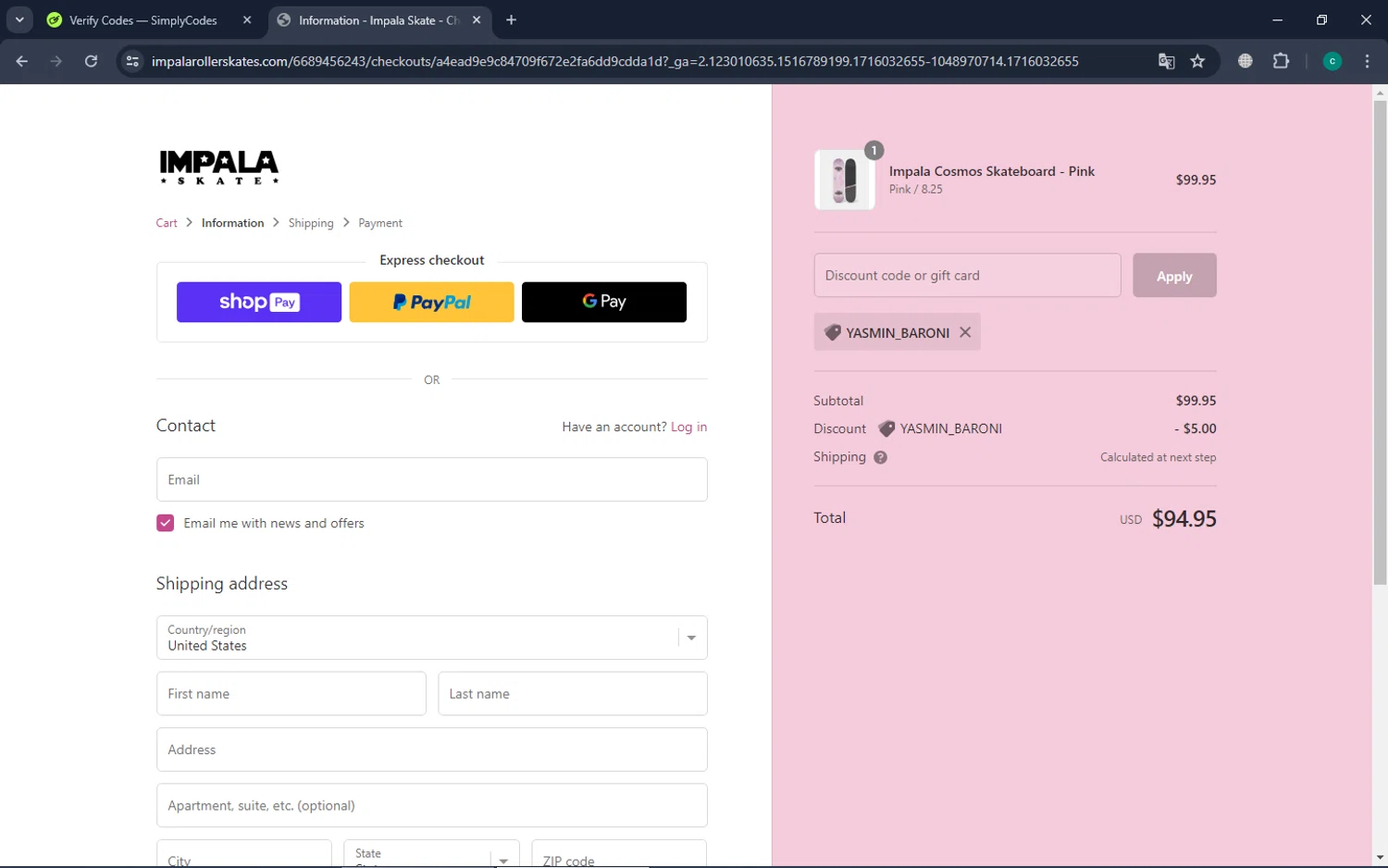Open the tab search dropdown arrow
1388x868 pixels.
(19, 19)
